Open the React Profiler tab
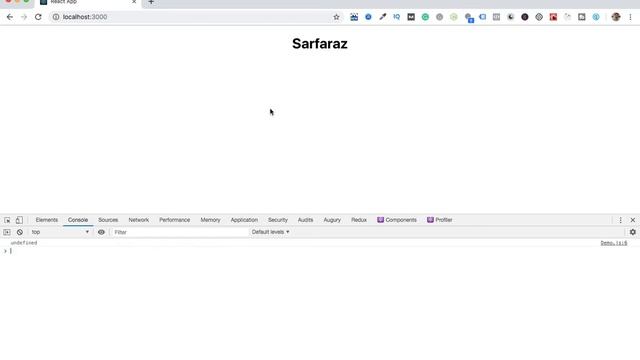The width and height of the screenshot is (640, 360). (x=440, y=220)
